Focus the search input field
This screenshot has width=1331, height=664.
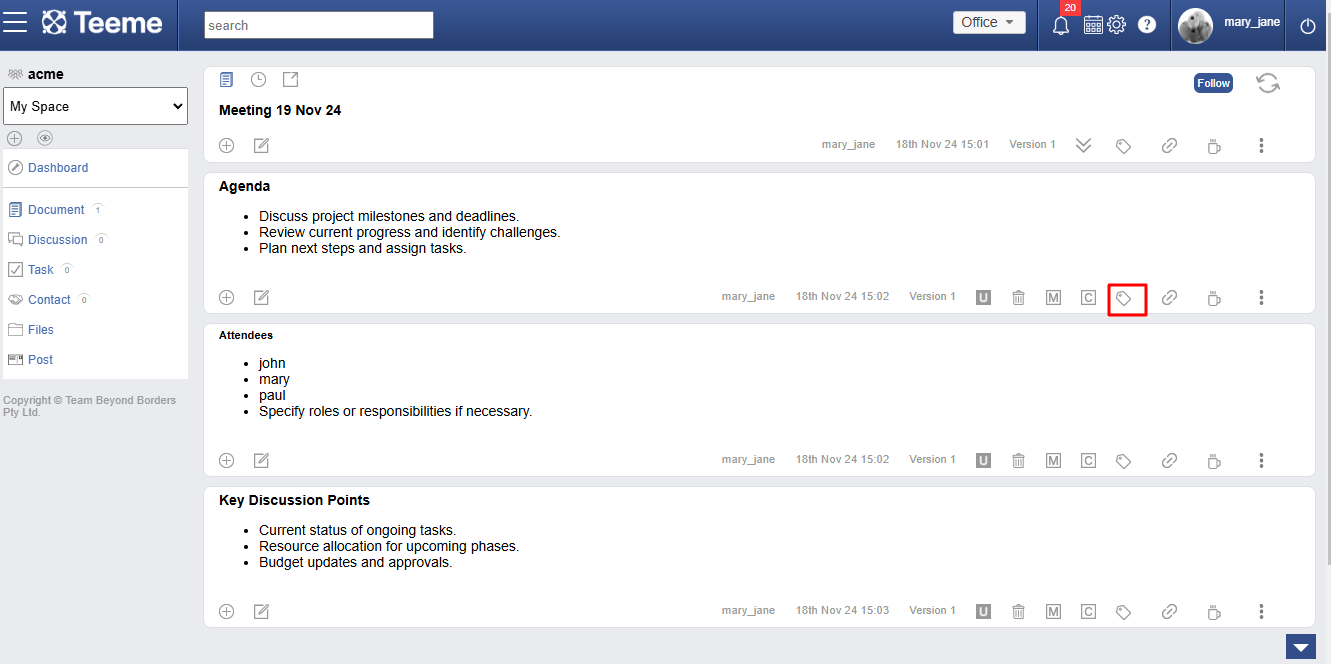click(319, 25)
